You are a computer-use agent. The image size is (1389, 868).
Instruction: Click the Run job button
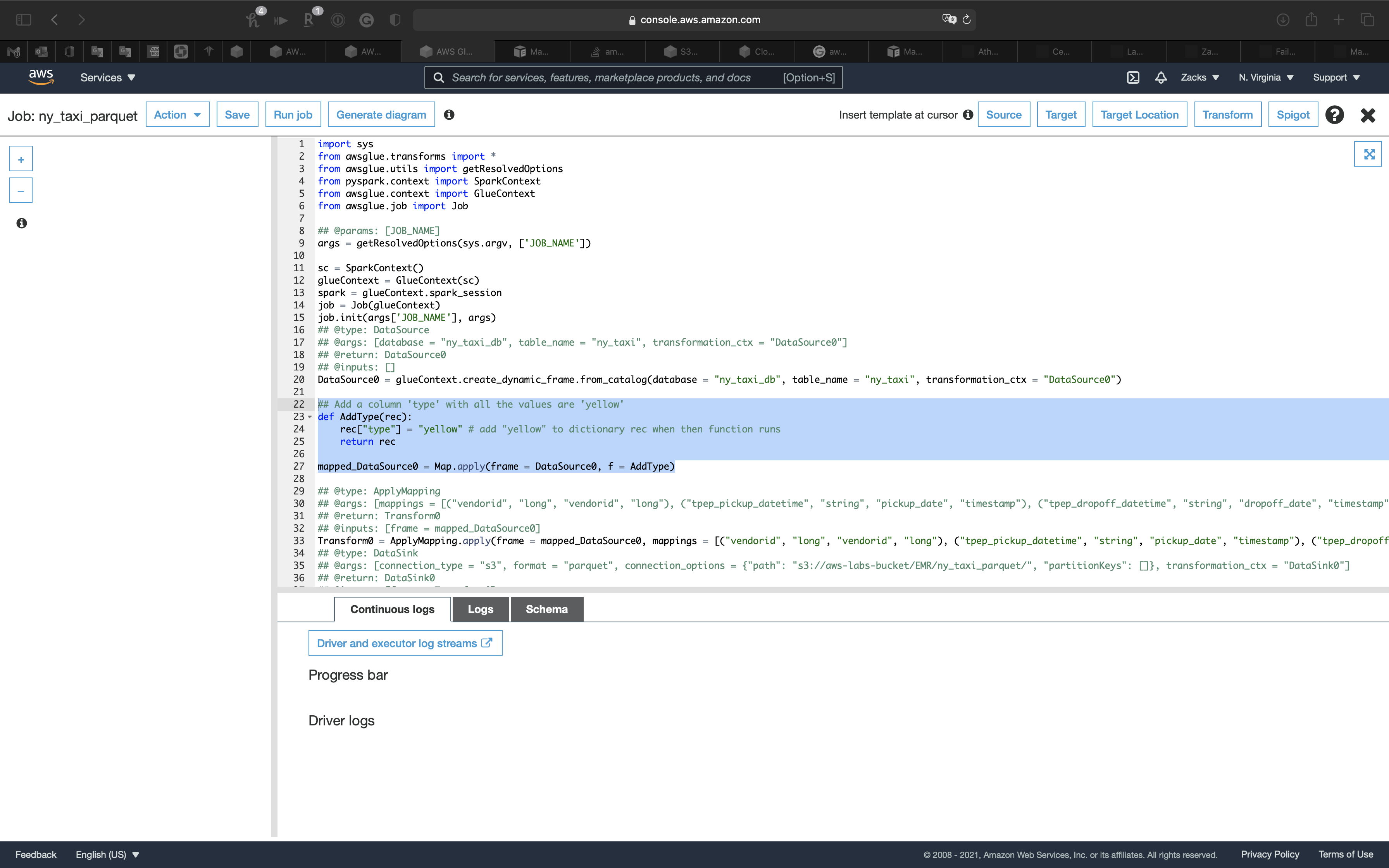[x=293, y=115]
